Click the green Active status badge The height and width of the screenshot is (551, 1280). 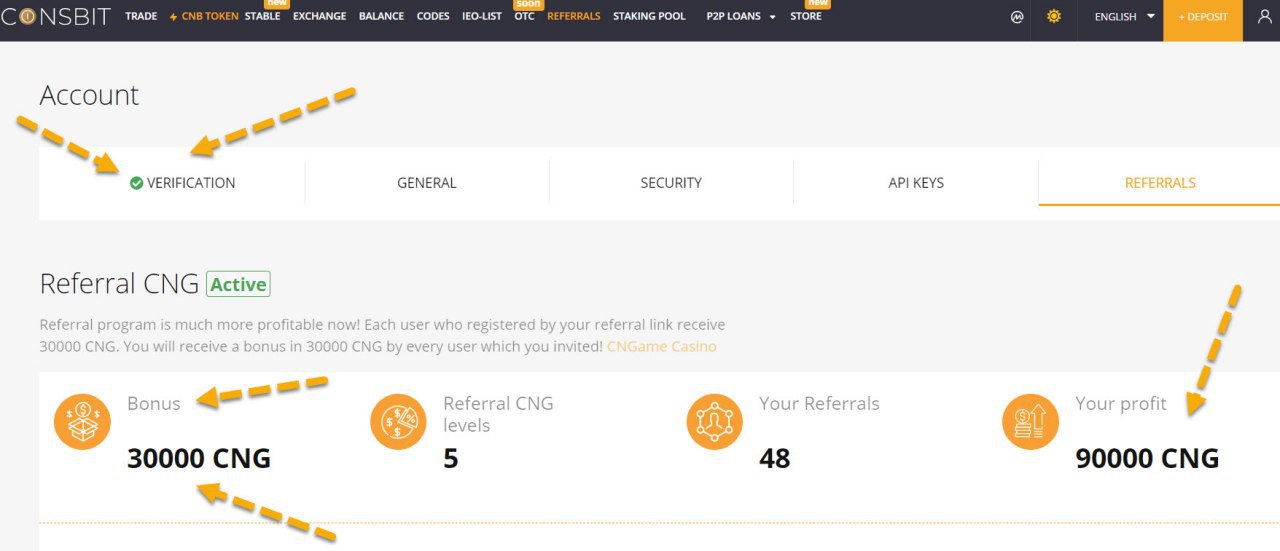[238, 285]
